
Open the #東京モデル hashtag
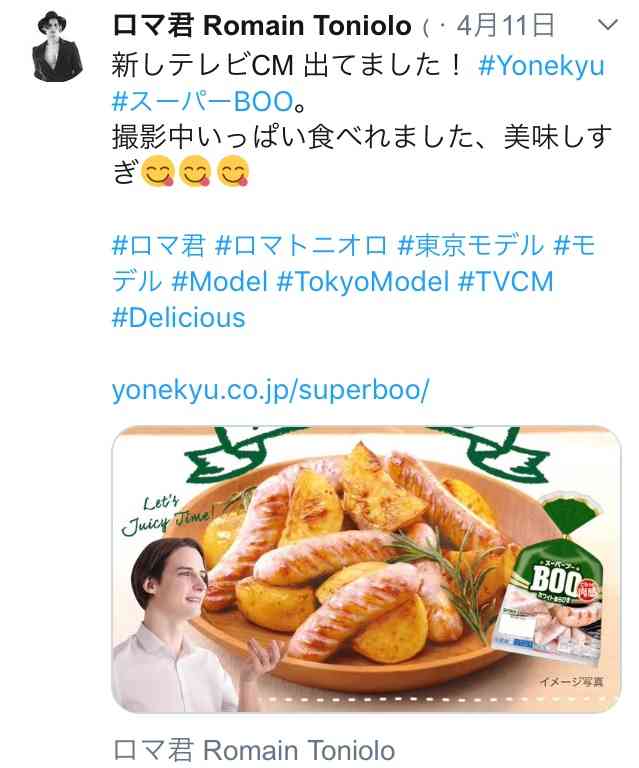pyautogui.click(x=471, y=245)
